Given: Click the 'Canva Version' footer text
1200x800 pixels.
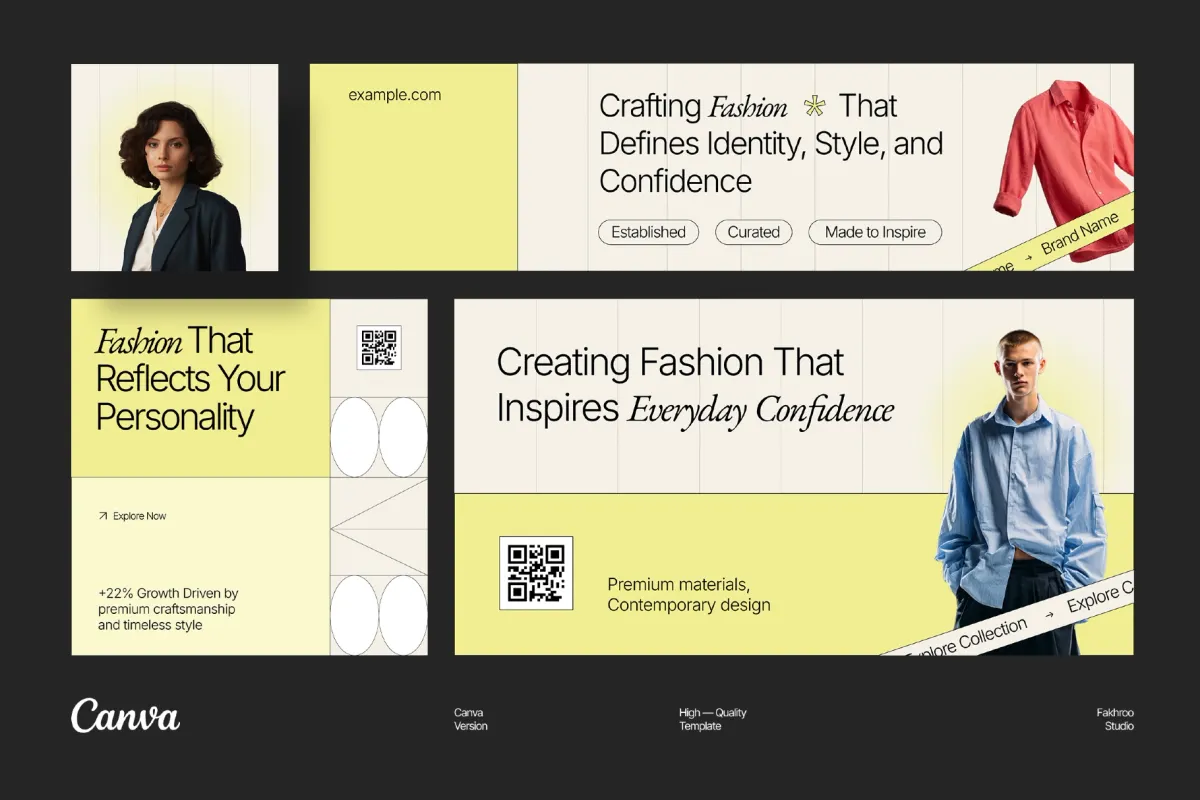Looking at the screenshot, I should 471,719.
